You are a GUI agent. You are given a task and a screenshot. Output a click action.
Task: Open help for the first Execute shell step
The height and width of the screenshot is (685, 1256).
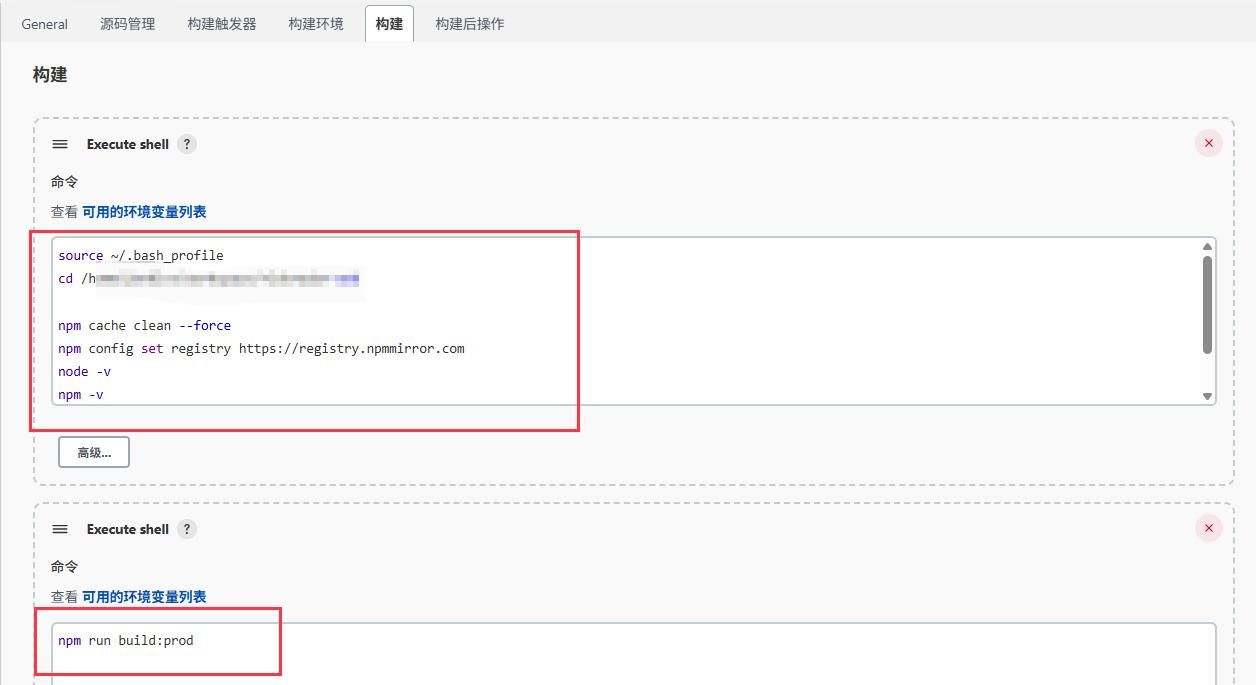[x=187, y=143]
